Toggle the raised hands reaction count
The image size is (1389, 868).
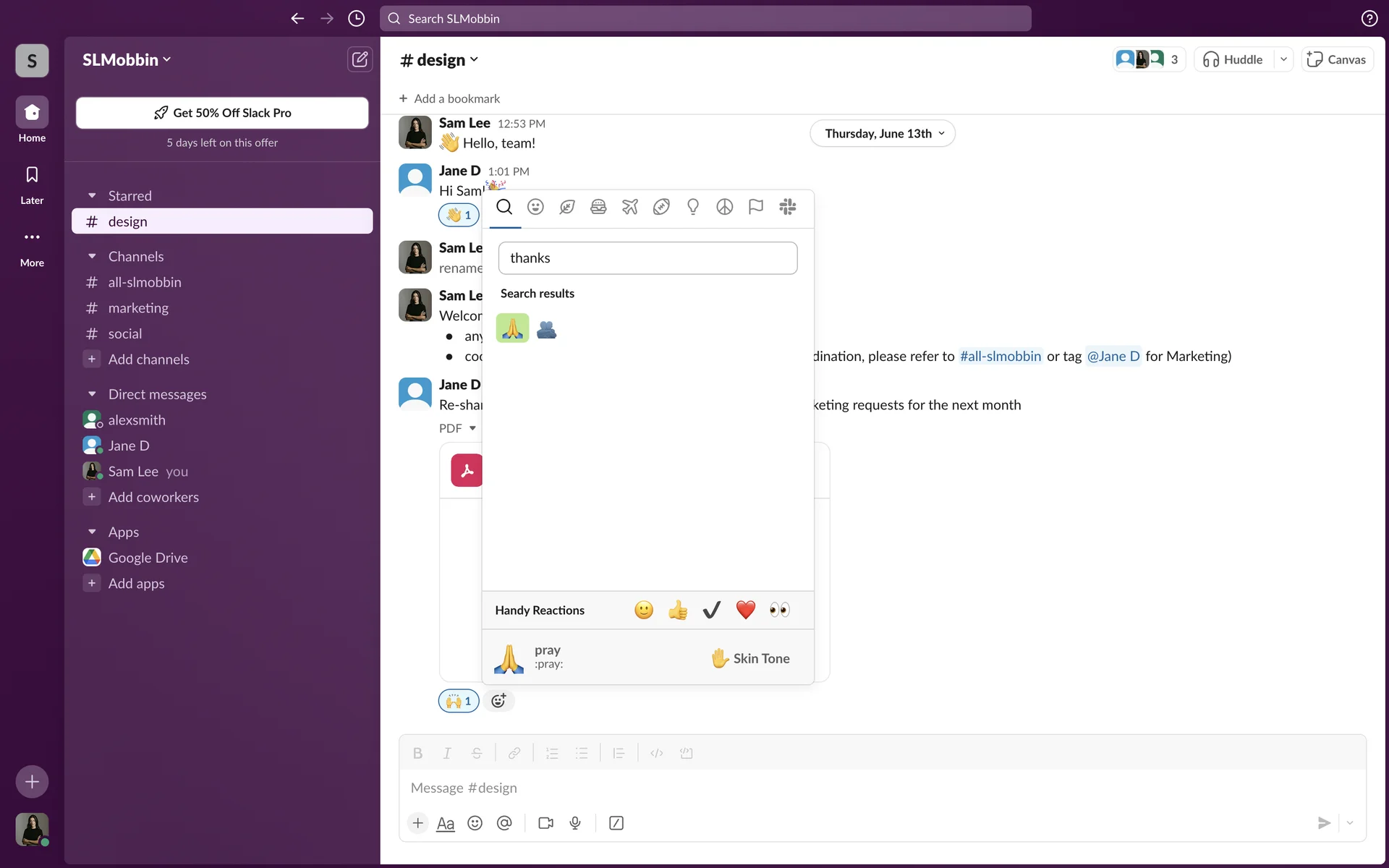tap(459, 701)
